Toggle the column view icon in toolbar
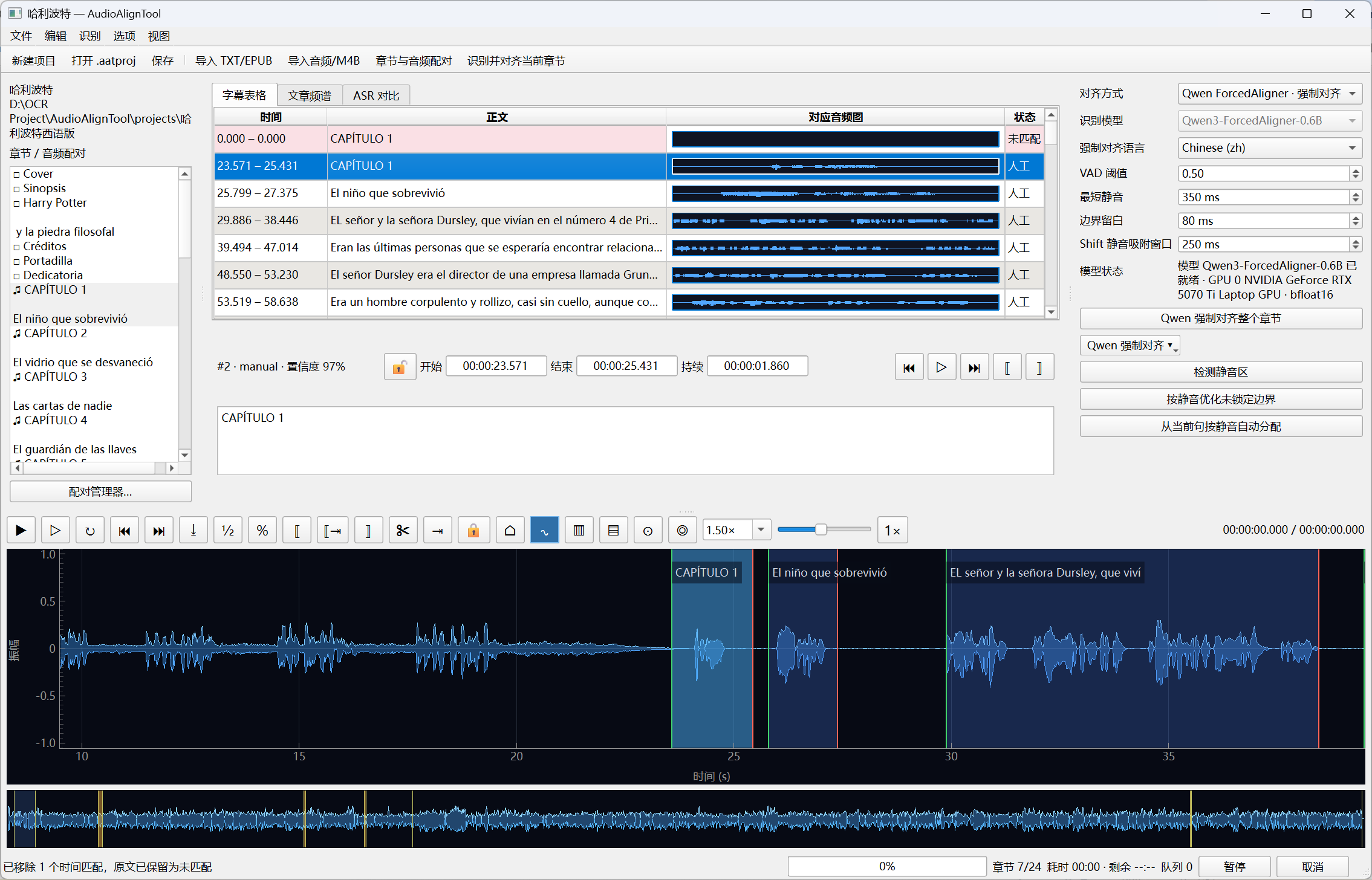The height and width of the screenshot is (880, 1372). coord(579,530)
